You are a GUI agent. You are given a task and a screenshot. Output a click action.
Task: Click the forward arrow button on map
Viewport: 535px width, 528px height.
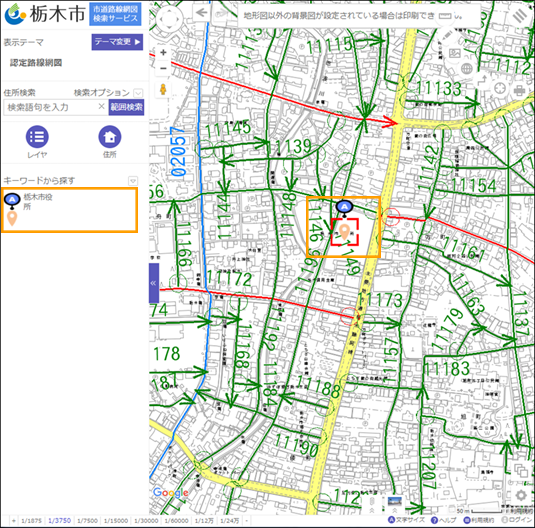coord(221,13)
